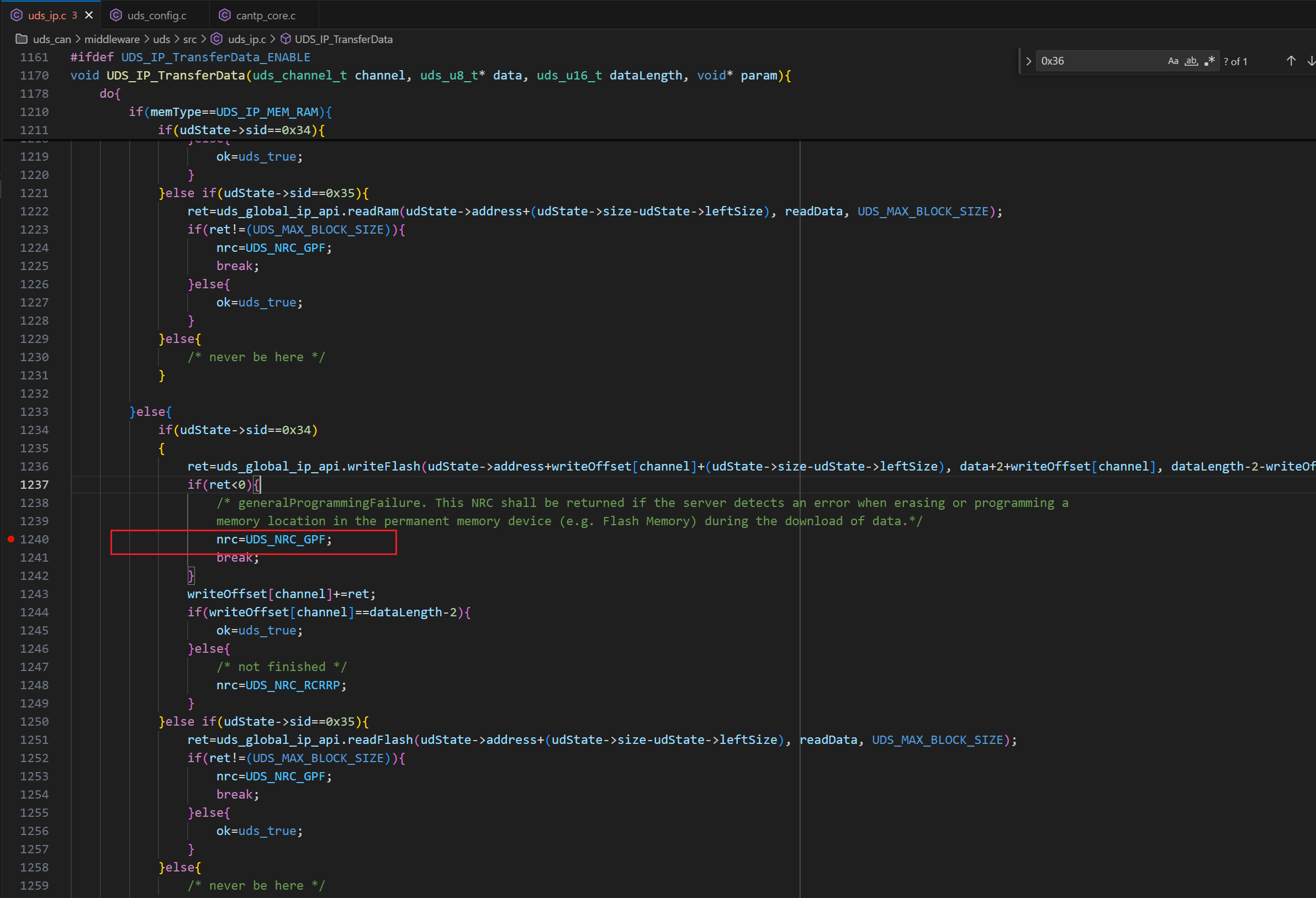This screenshot has width=1316, height=898.
Task: Click the '? of 1' match count
Action: click(1235, 61)
